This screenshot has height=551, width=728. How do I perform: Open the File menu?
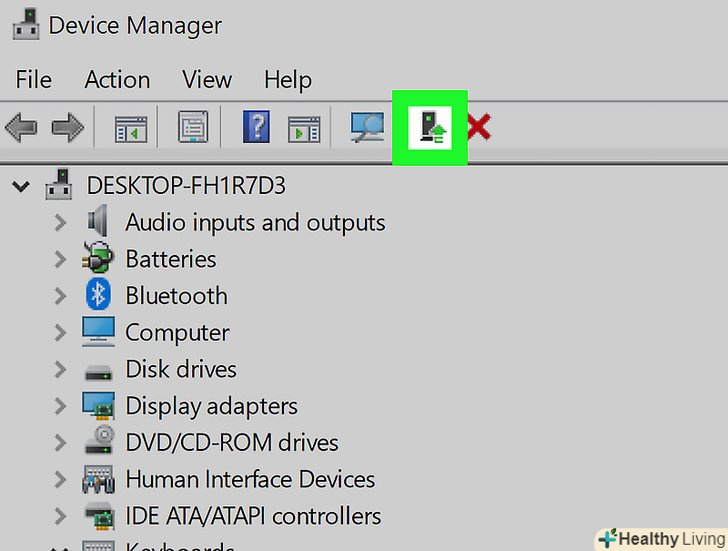click(33, 79)
